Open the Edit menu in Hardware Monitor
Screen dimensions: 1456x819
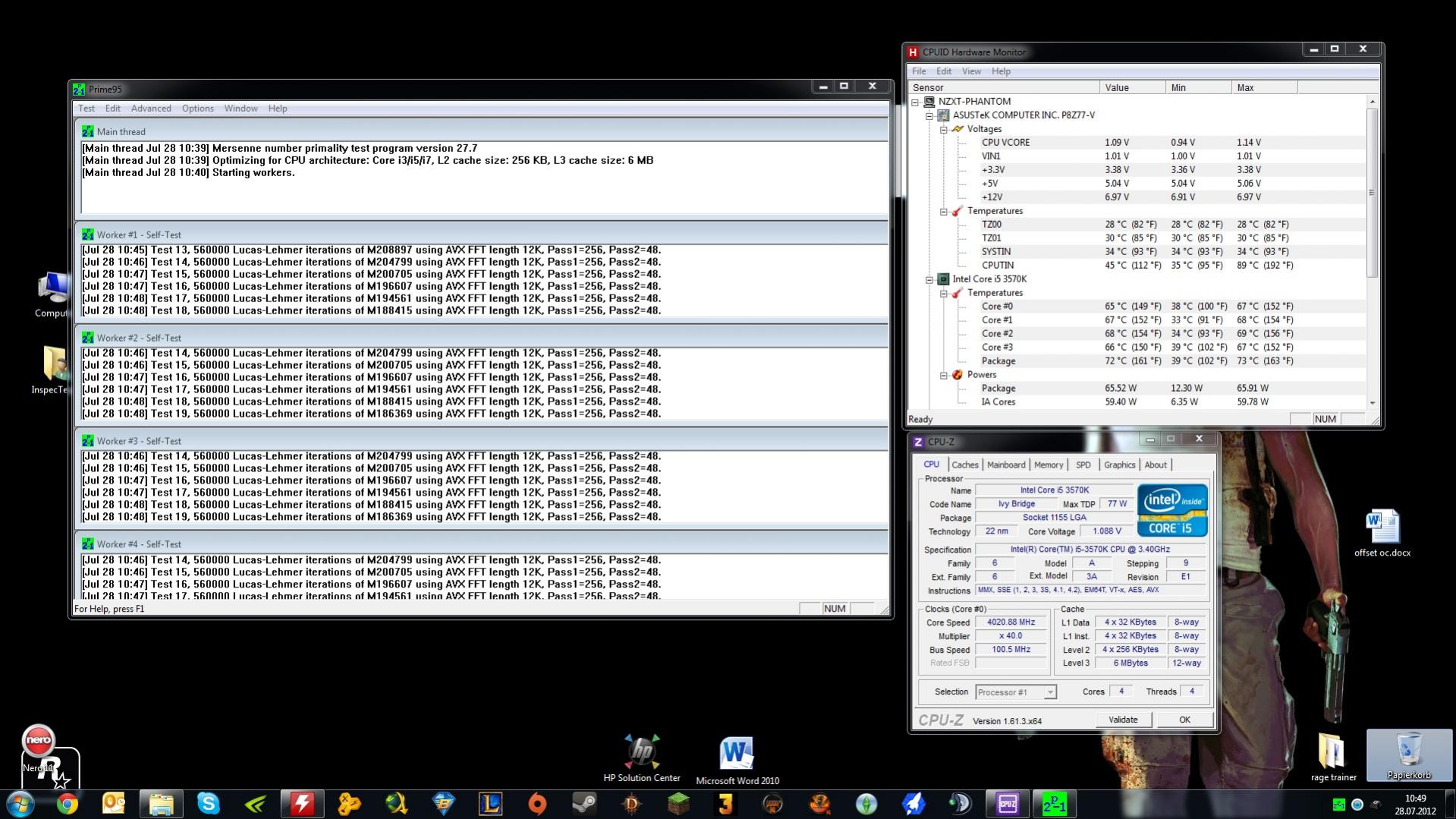tap(944, 71)
